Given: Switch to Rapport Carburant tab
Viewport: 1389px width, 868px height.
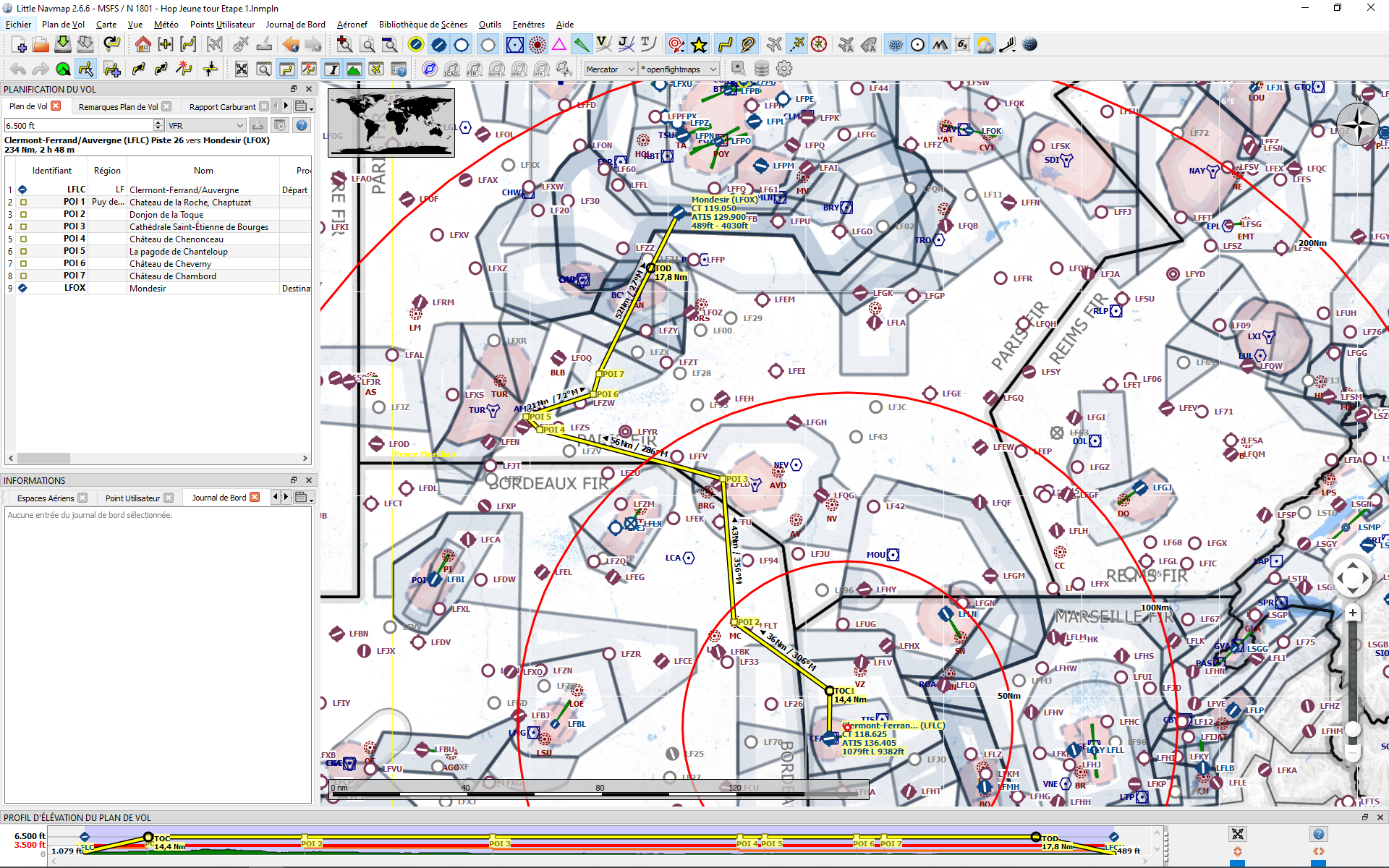Looking at the screenshot, I should pos(222,106).
